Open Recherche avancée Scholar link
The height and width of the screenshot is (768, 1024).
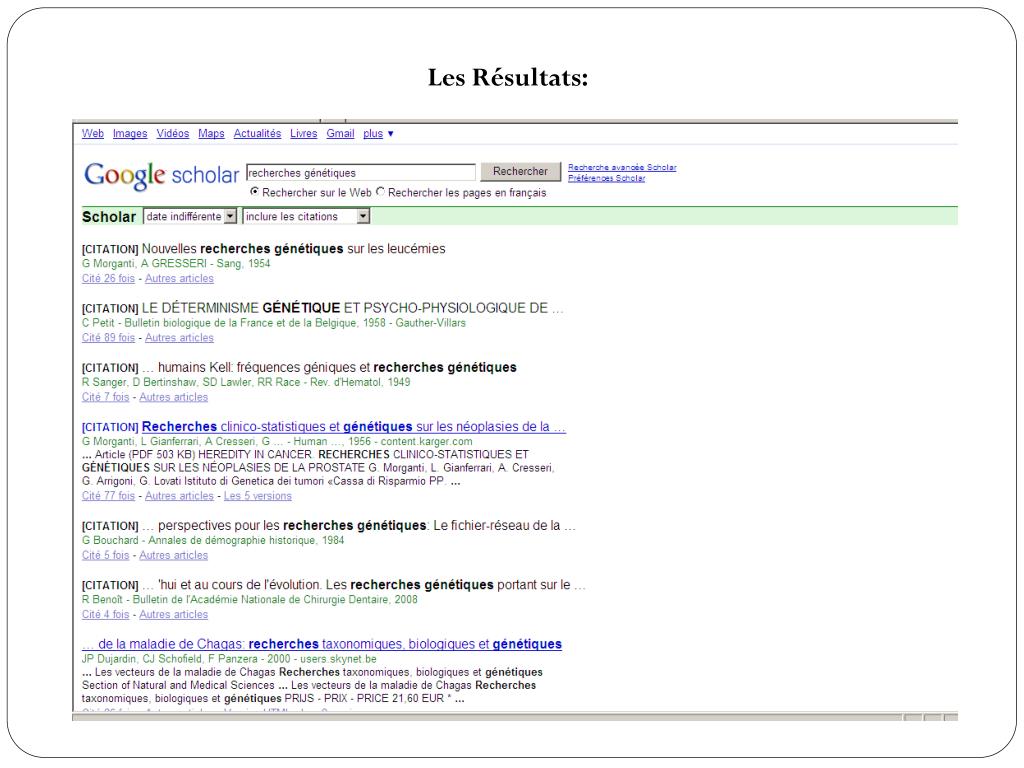[622, 167]
